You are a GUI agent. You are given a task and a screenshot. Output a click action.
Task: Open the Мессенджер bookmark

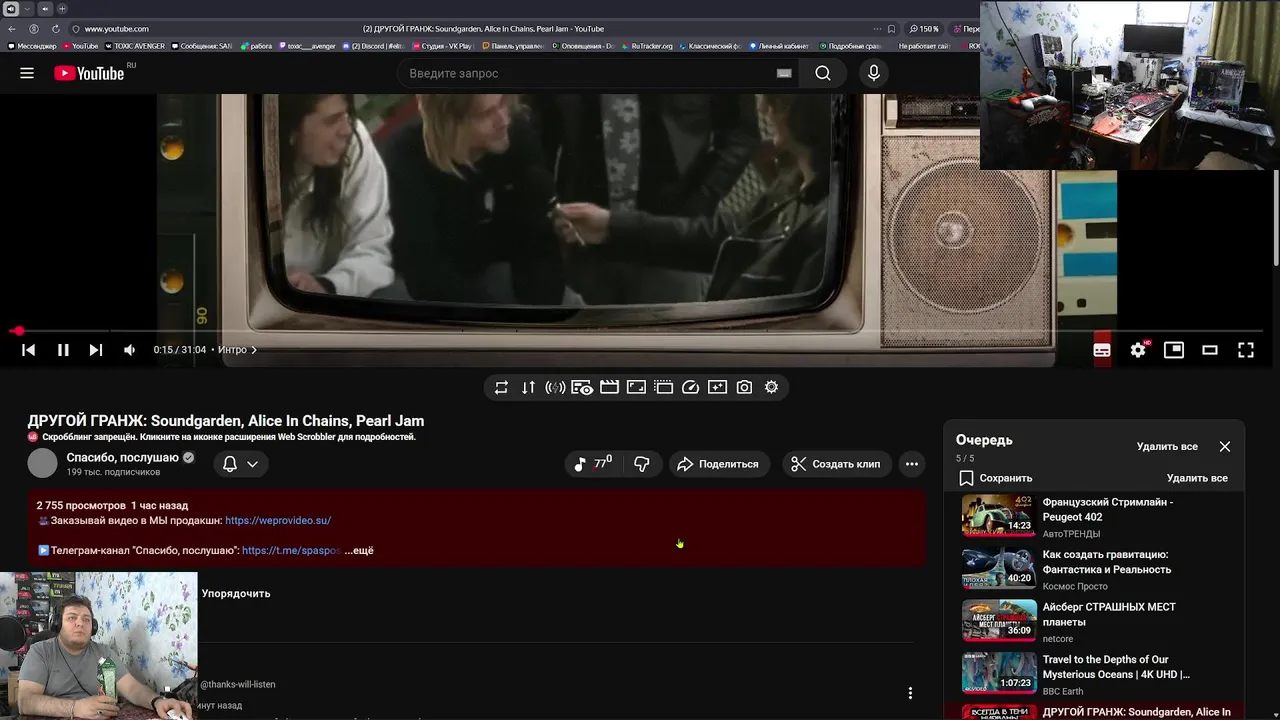pos(32,46)
